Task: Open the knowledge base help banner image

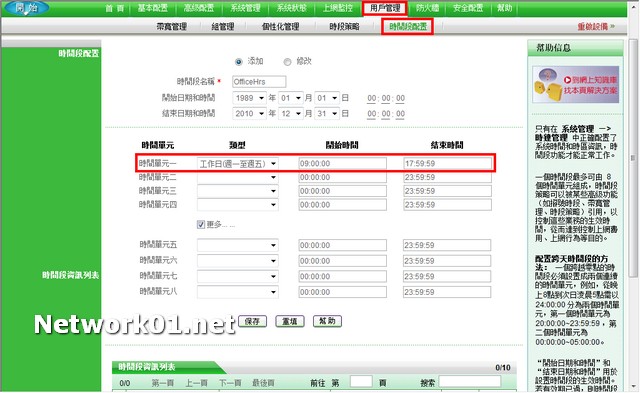Action: pyautogui.click(x=576, y=84)
